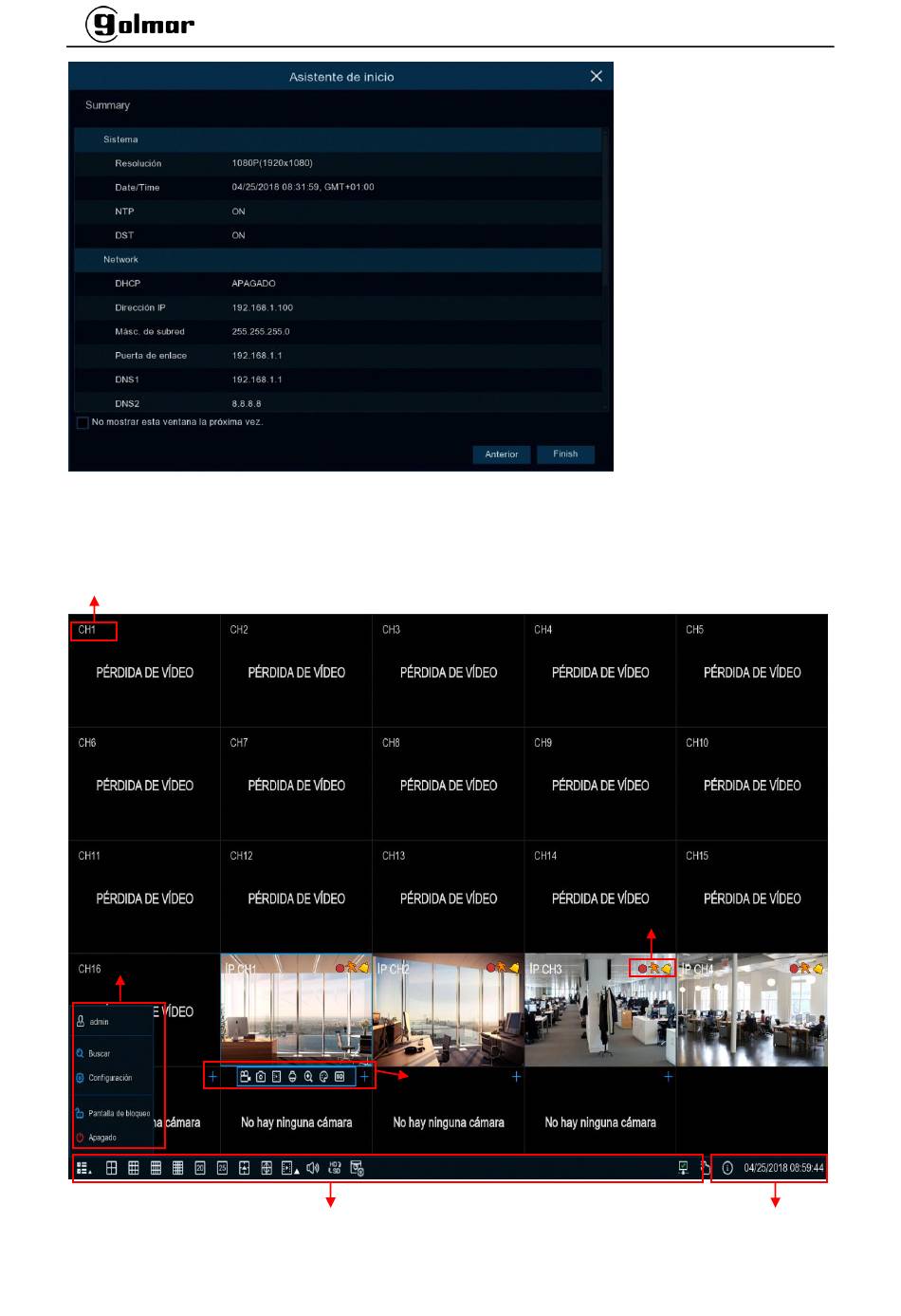
Task: Click the Dirección IP value 192.168.1.100
Action: coord(263,307)
